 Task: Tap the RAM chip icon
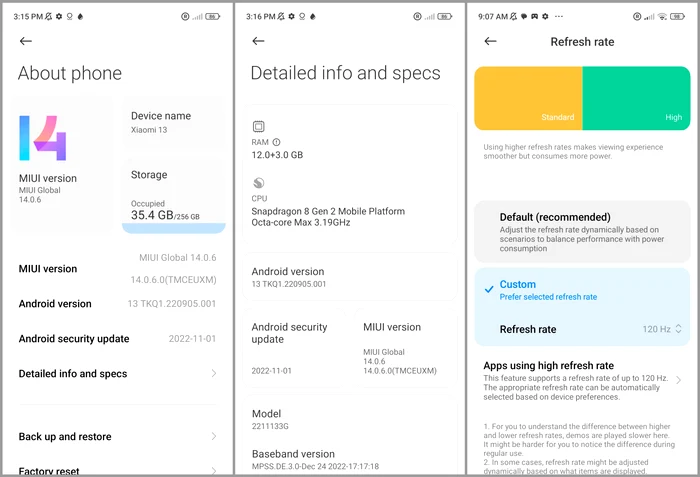(258, 127)
